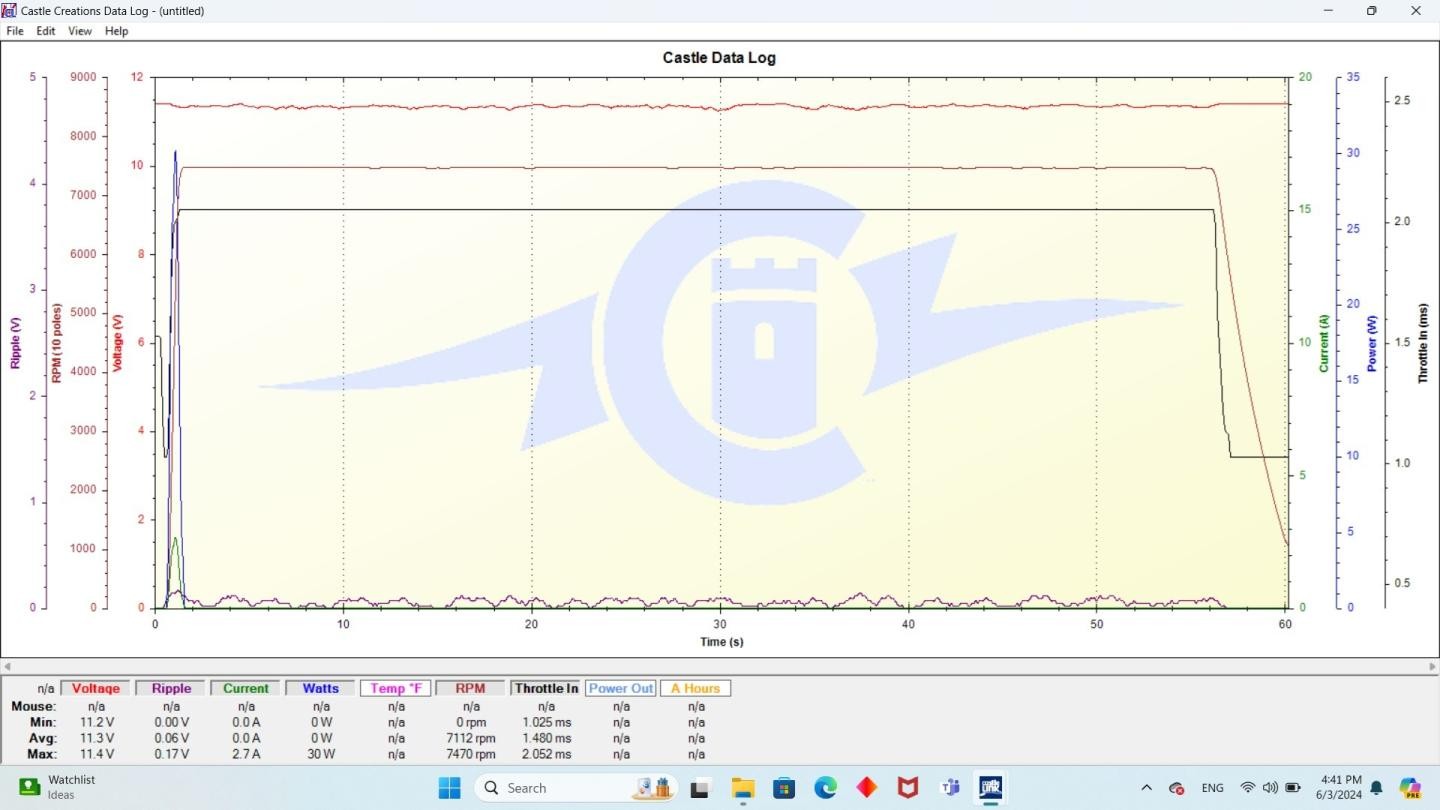Open the red diamond app on taskbar
The width and height of the screenshot is (1440, 810).
867,788
